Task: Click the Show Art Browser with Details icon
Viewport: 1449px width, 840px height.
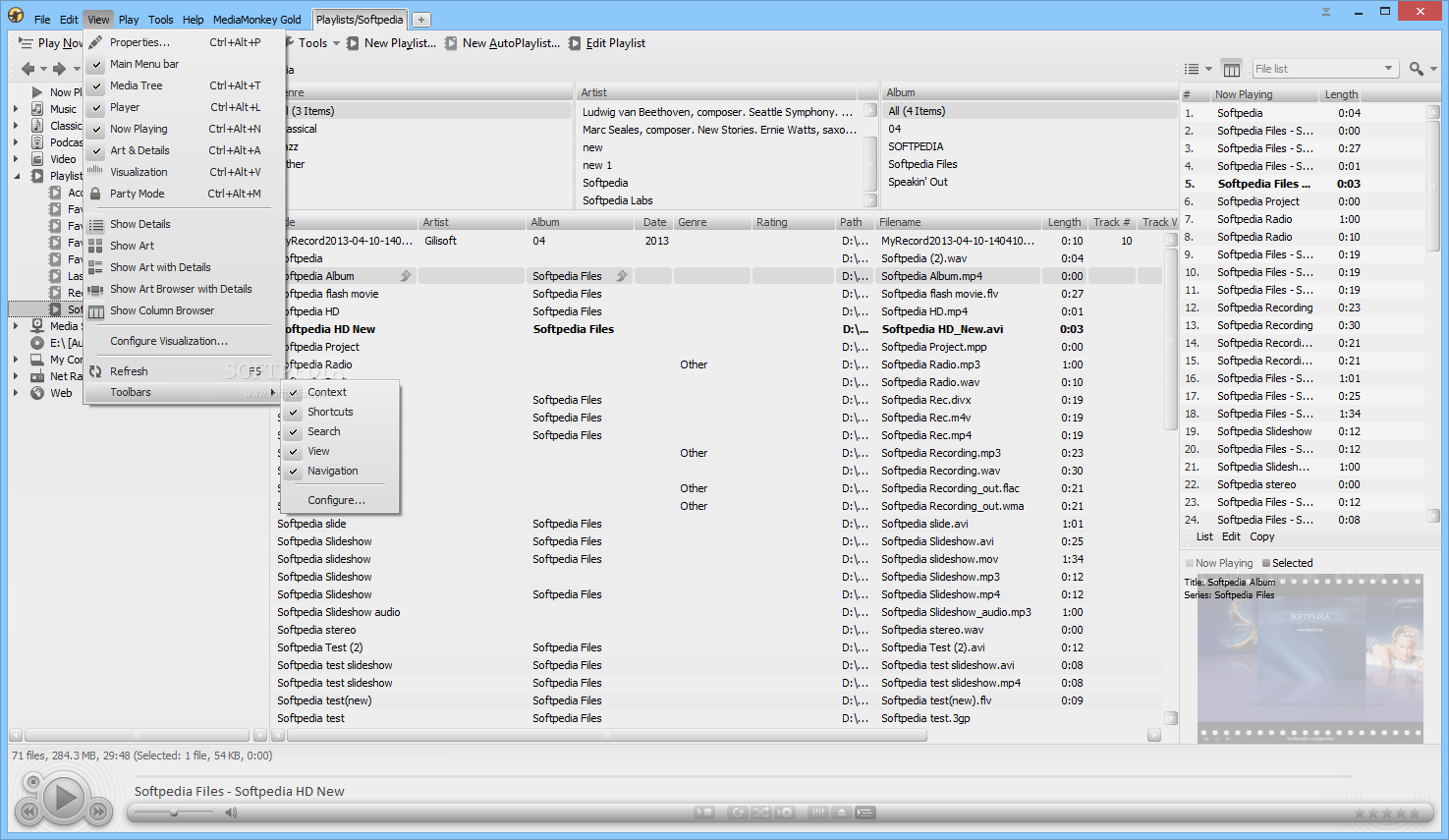Action: tap(95, 290)
